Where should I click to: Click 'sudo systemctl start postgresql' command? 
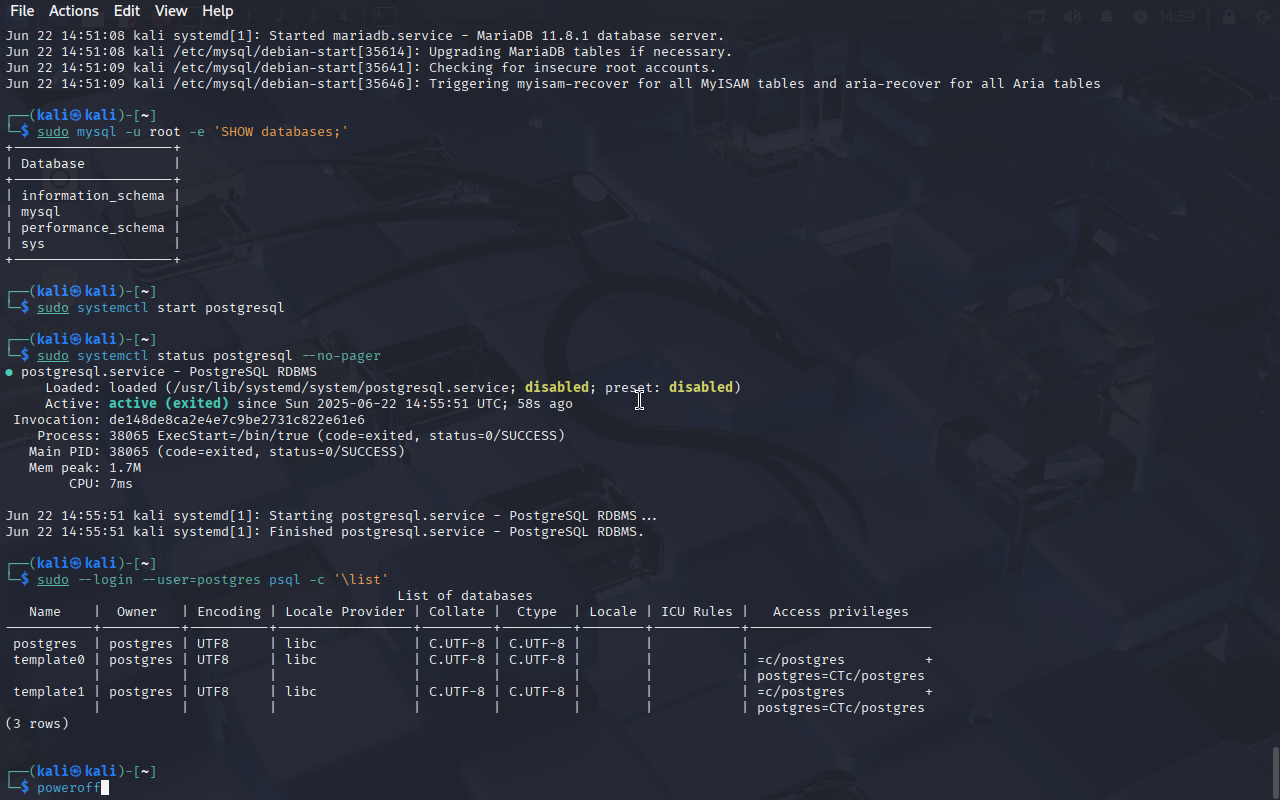161,308
